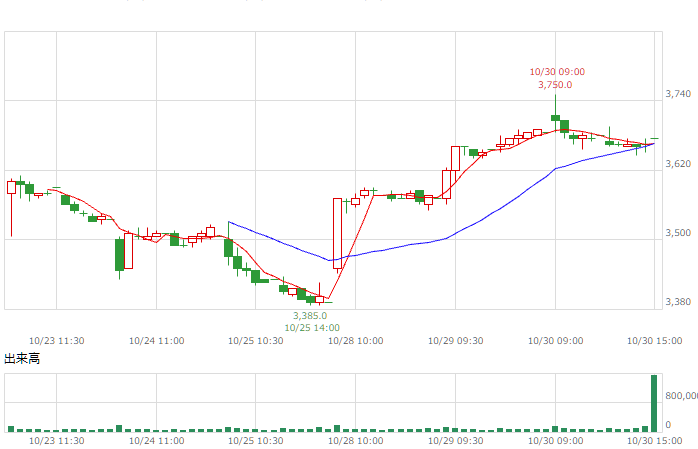Click 10/25 10:30 label under price chart
698x449 pixels.
[256, 341]
